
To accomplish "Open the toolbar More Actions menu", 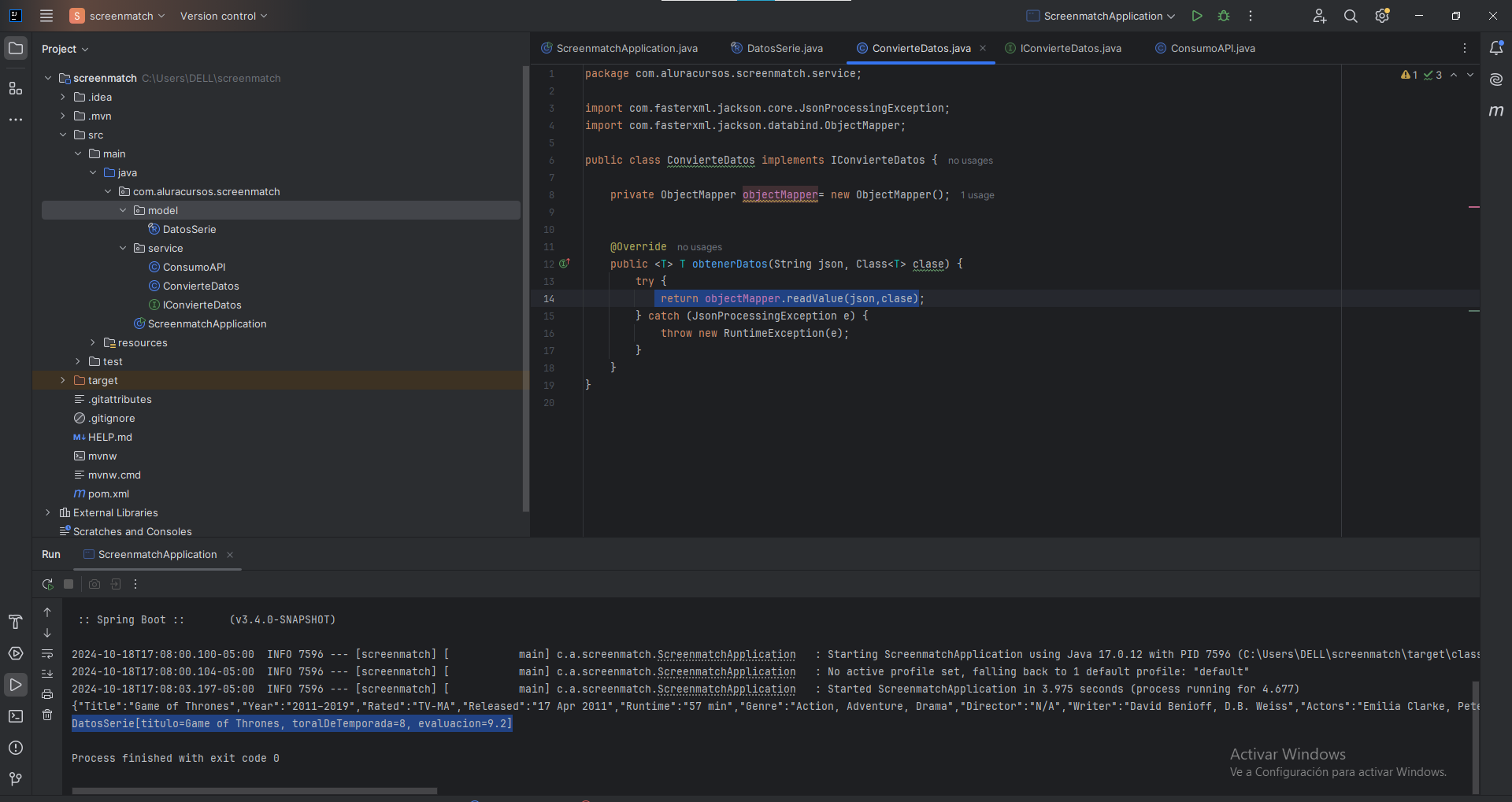I will [1251, 16].
